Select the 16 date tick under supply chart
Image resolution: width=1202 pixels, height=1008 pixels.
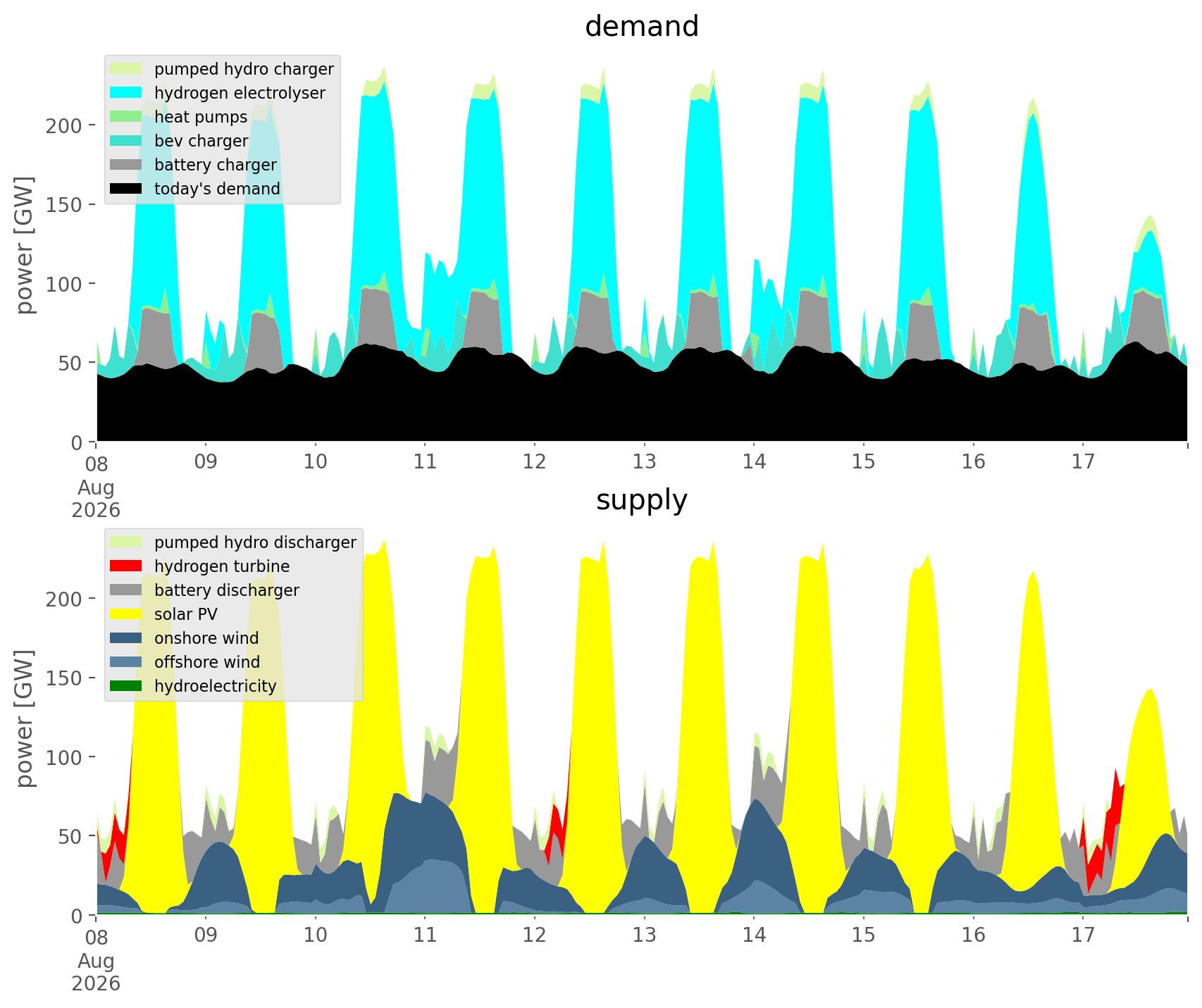coord(973,935)
